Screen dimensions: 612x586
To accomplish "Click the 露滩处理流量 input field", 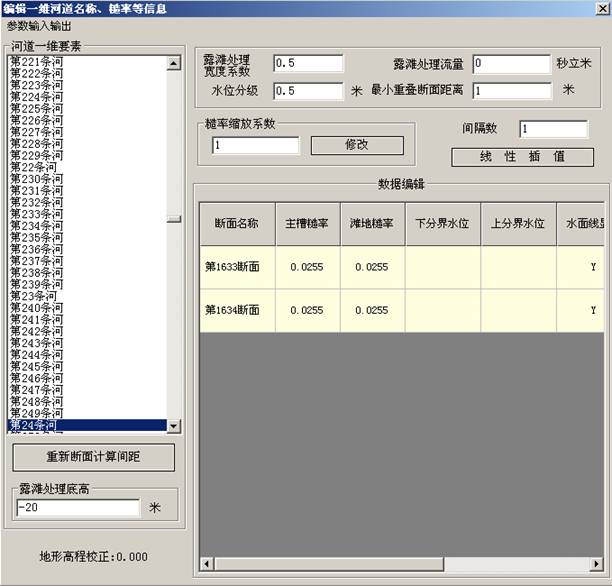I will click(x=511, y=64).
